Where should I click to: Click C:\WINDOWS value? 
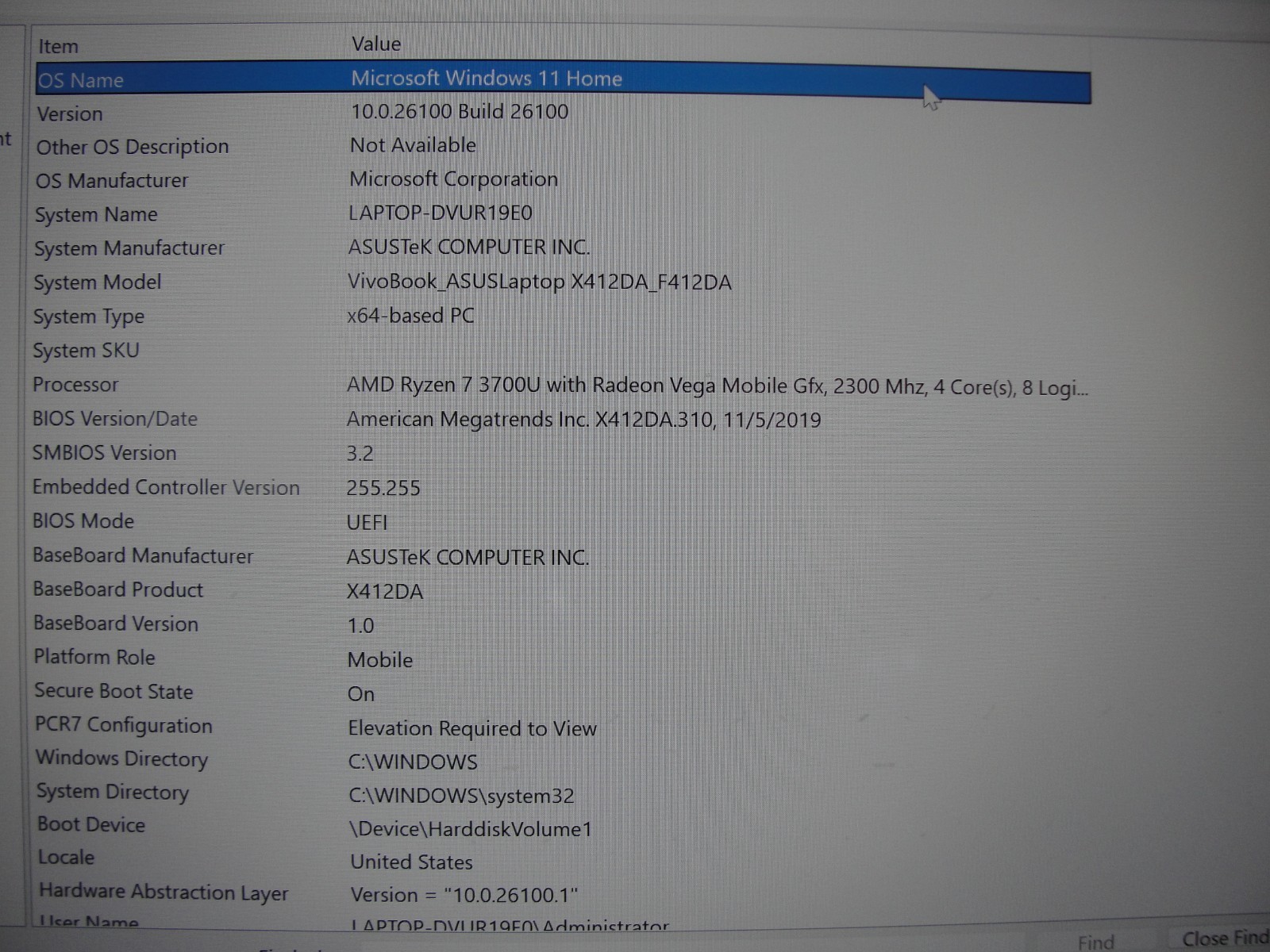pos(413,763)
